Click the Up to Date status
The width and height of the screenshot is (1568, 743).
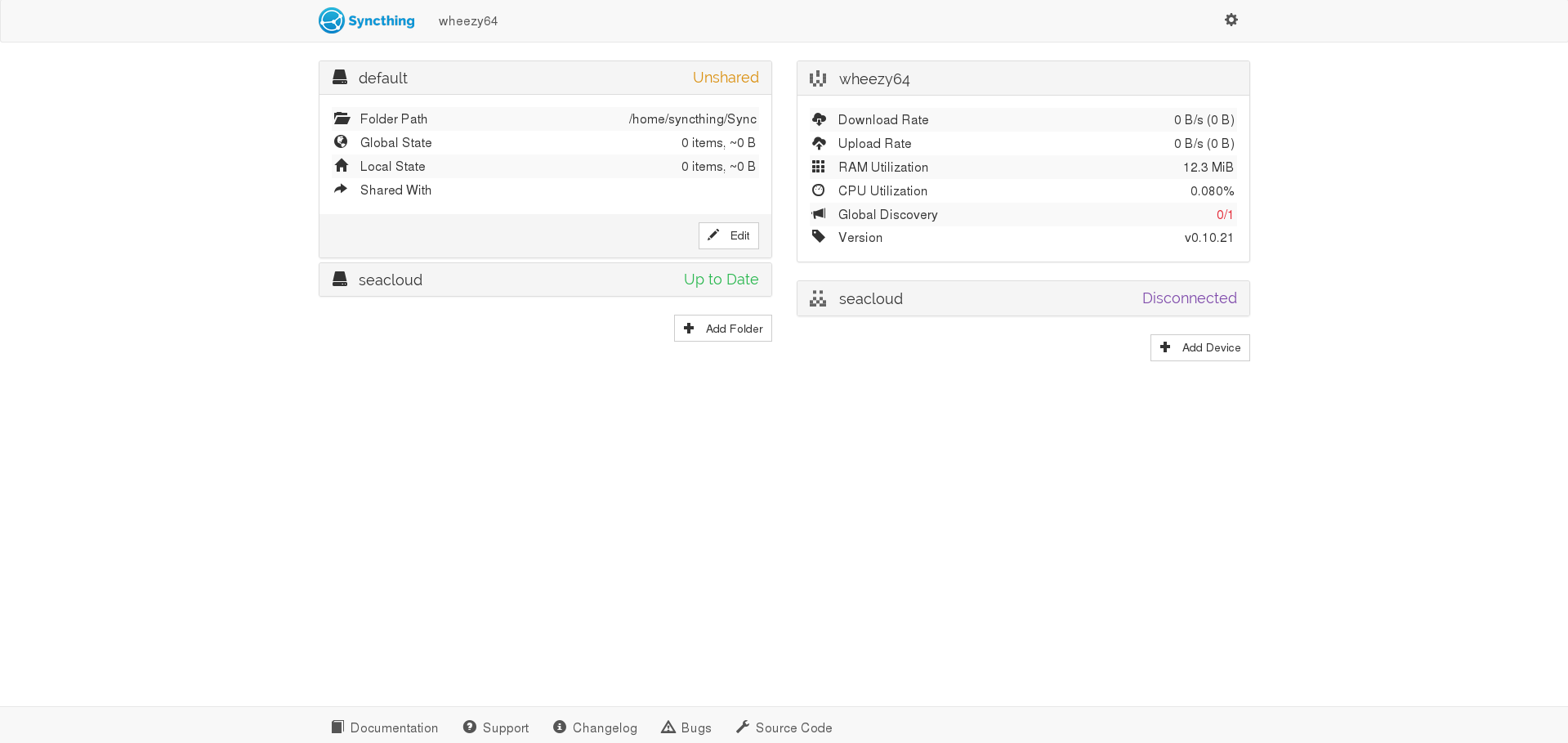click(x=721, y=280)
